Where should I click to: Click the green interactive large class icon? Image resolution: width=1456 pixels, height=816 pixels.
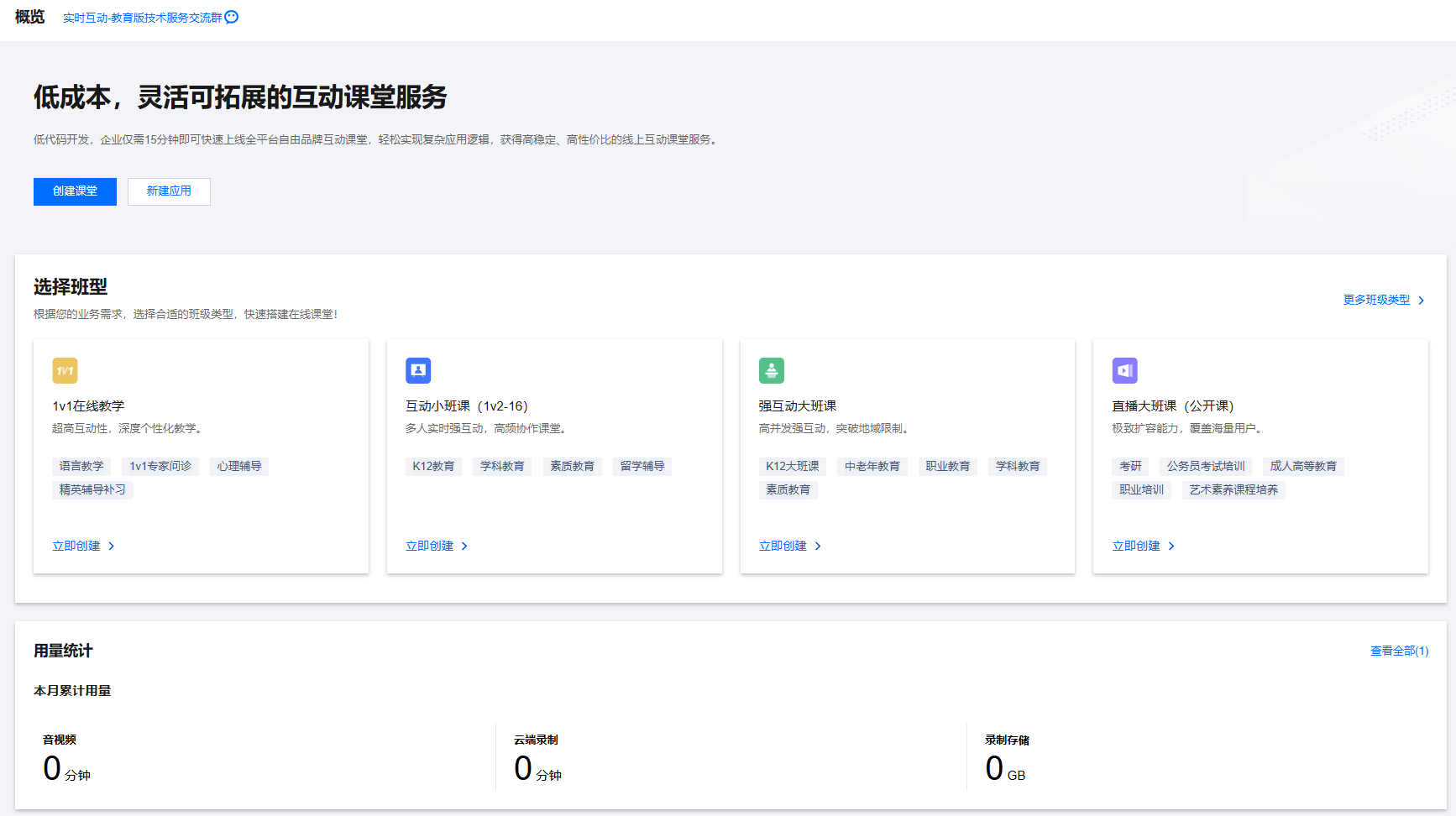click(x=771, y=370)
